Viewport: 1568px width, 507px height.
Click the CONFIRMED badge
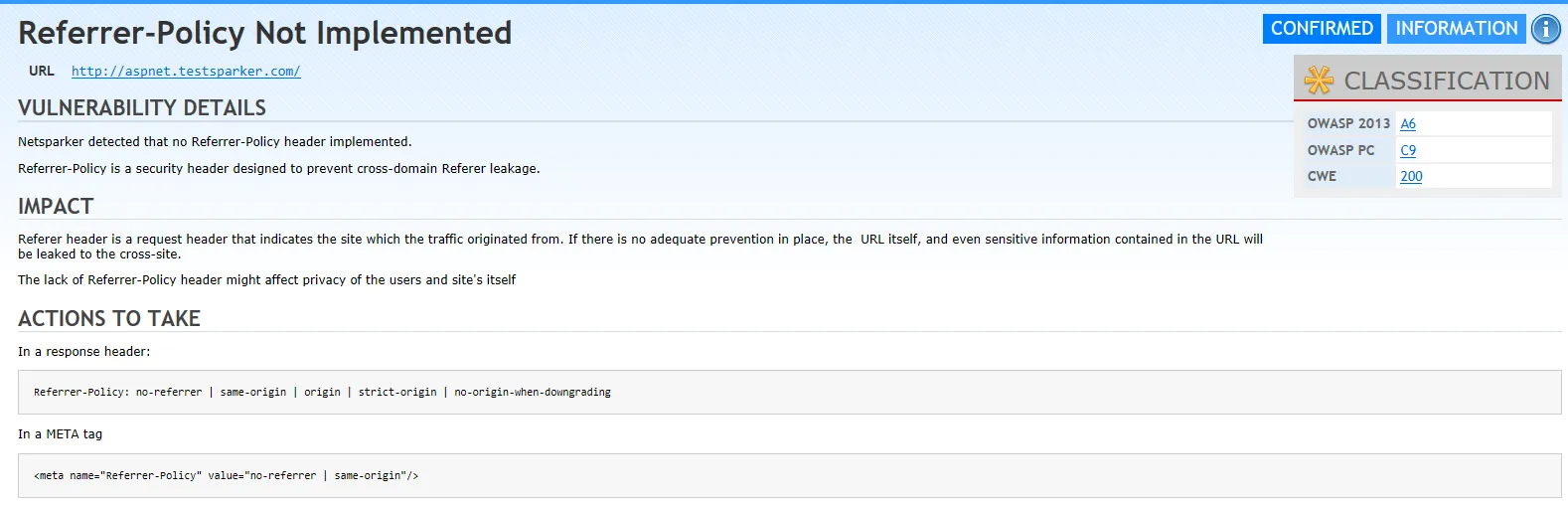coord(1322,29)
